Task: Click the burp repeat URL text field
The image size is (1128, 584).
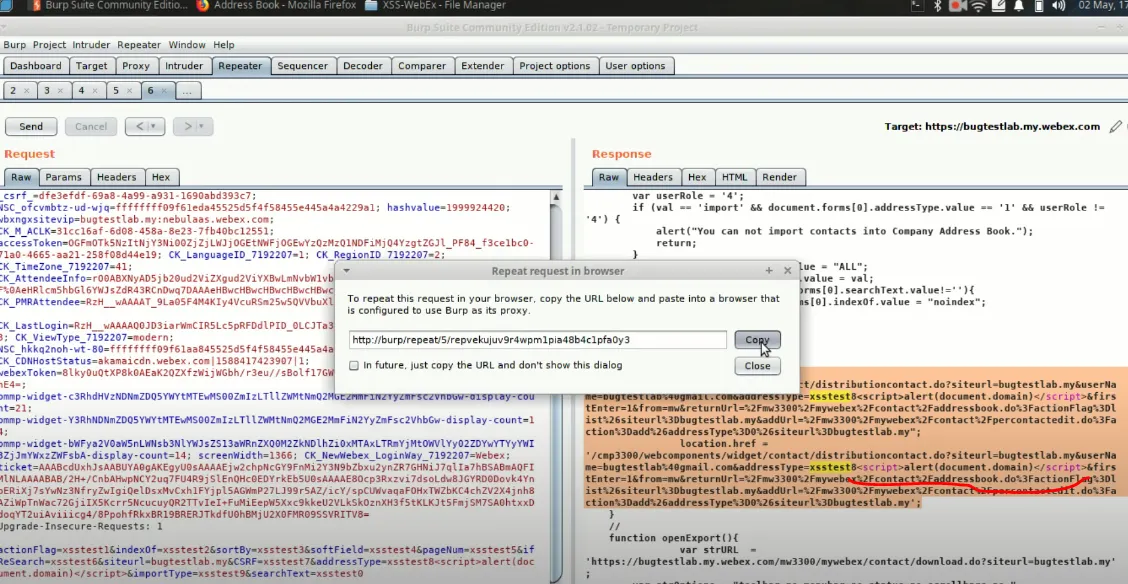Action: tap(537, 340)
